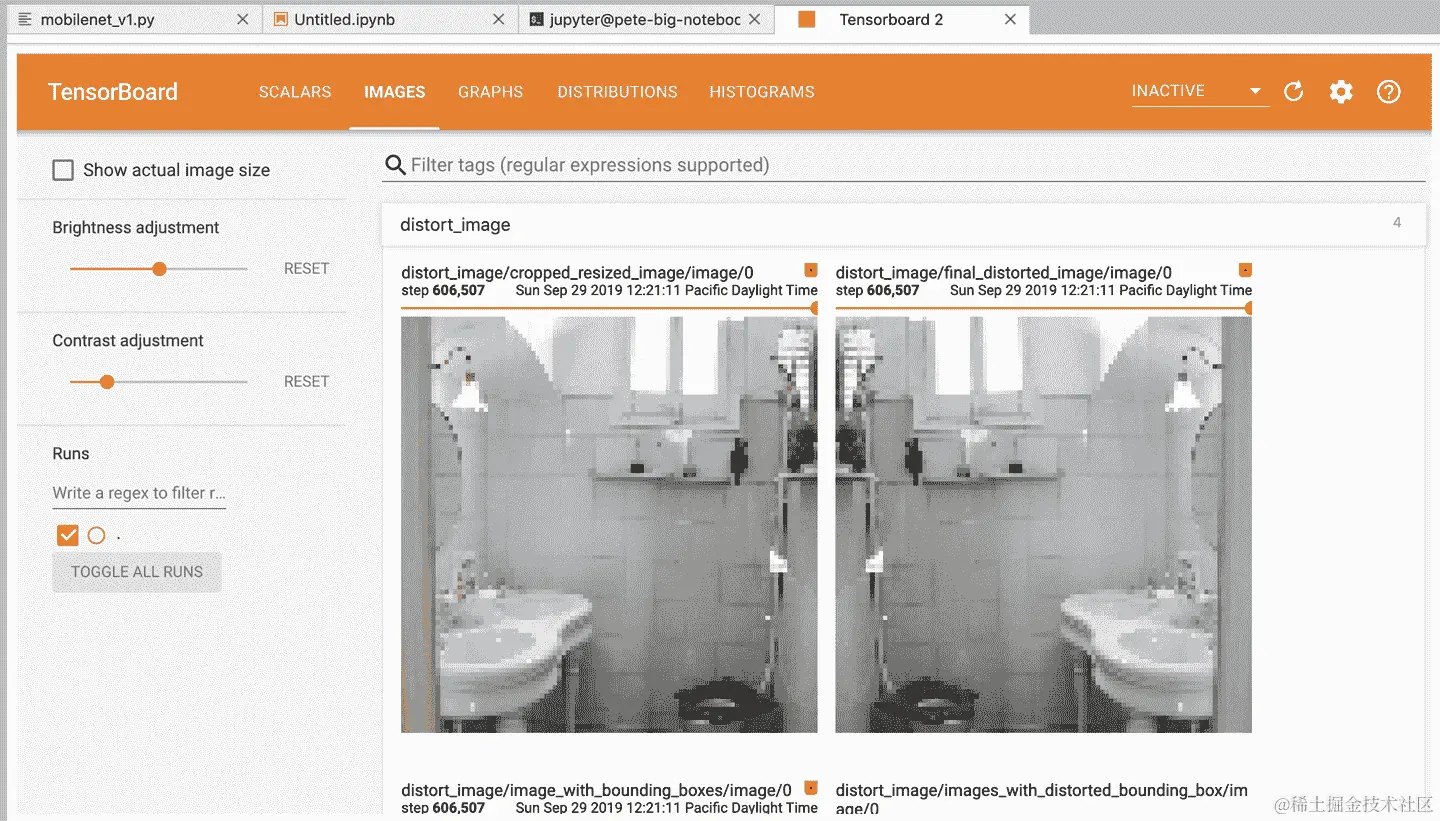Switch to jupyter@pete-big-notebook terminal tab
1440x821 pixels.
[x=645, y=19]
